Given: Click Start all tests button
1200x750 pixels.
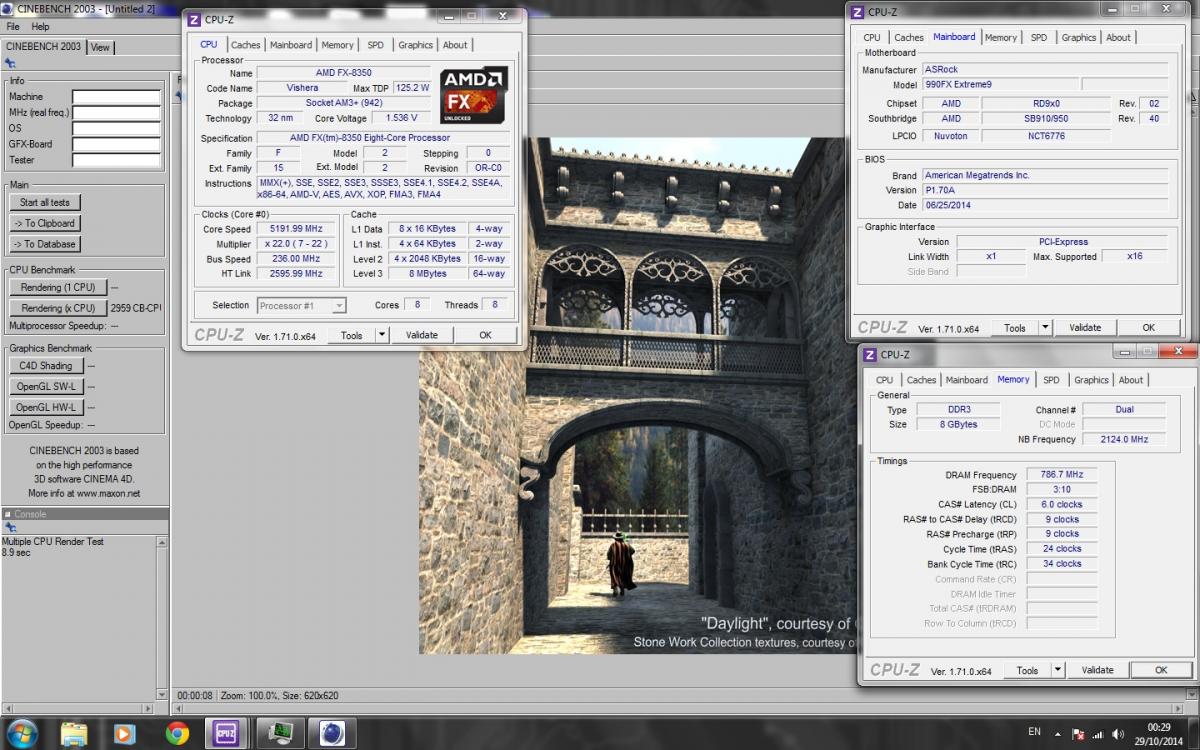Looking at the screenshot, I should (x=45, y=202).
